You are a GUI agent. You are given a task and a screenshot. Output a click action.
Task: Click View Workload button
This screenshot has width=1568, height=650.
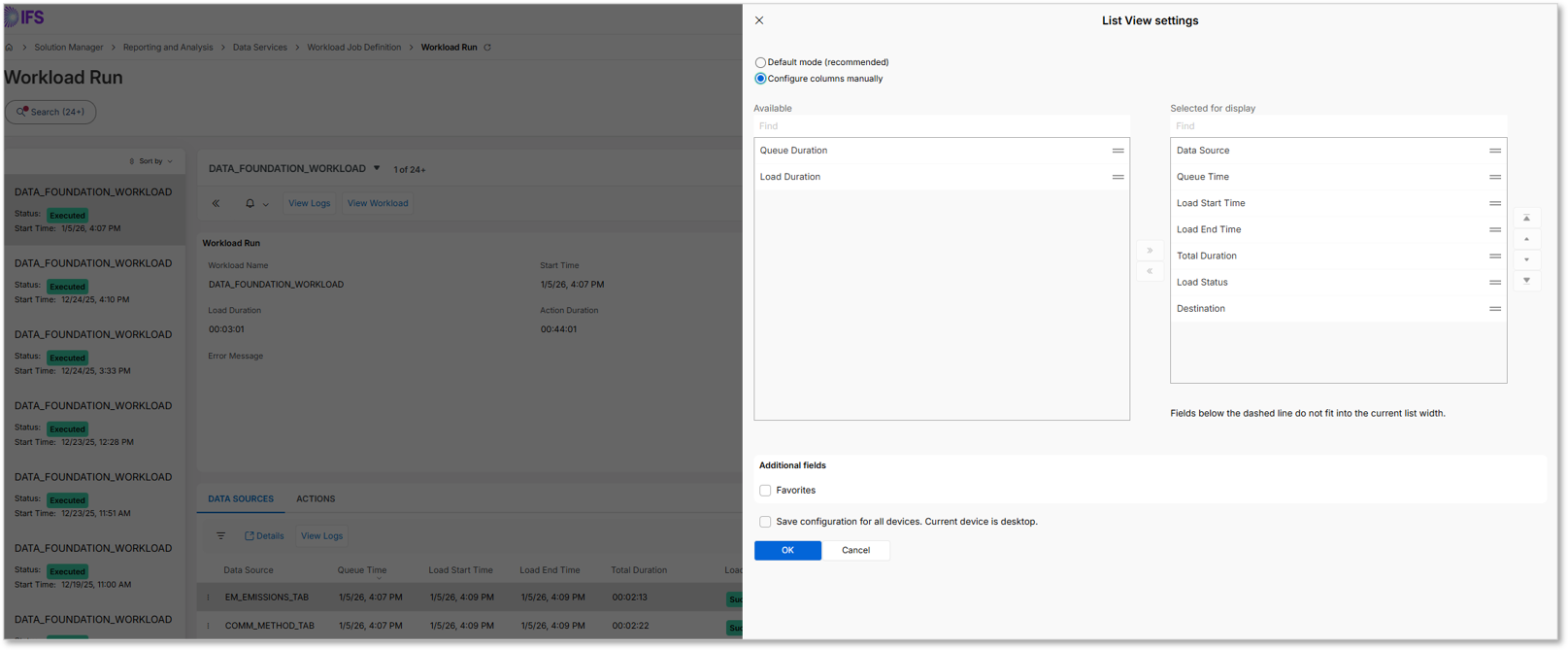pos(378,203)
